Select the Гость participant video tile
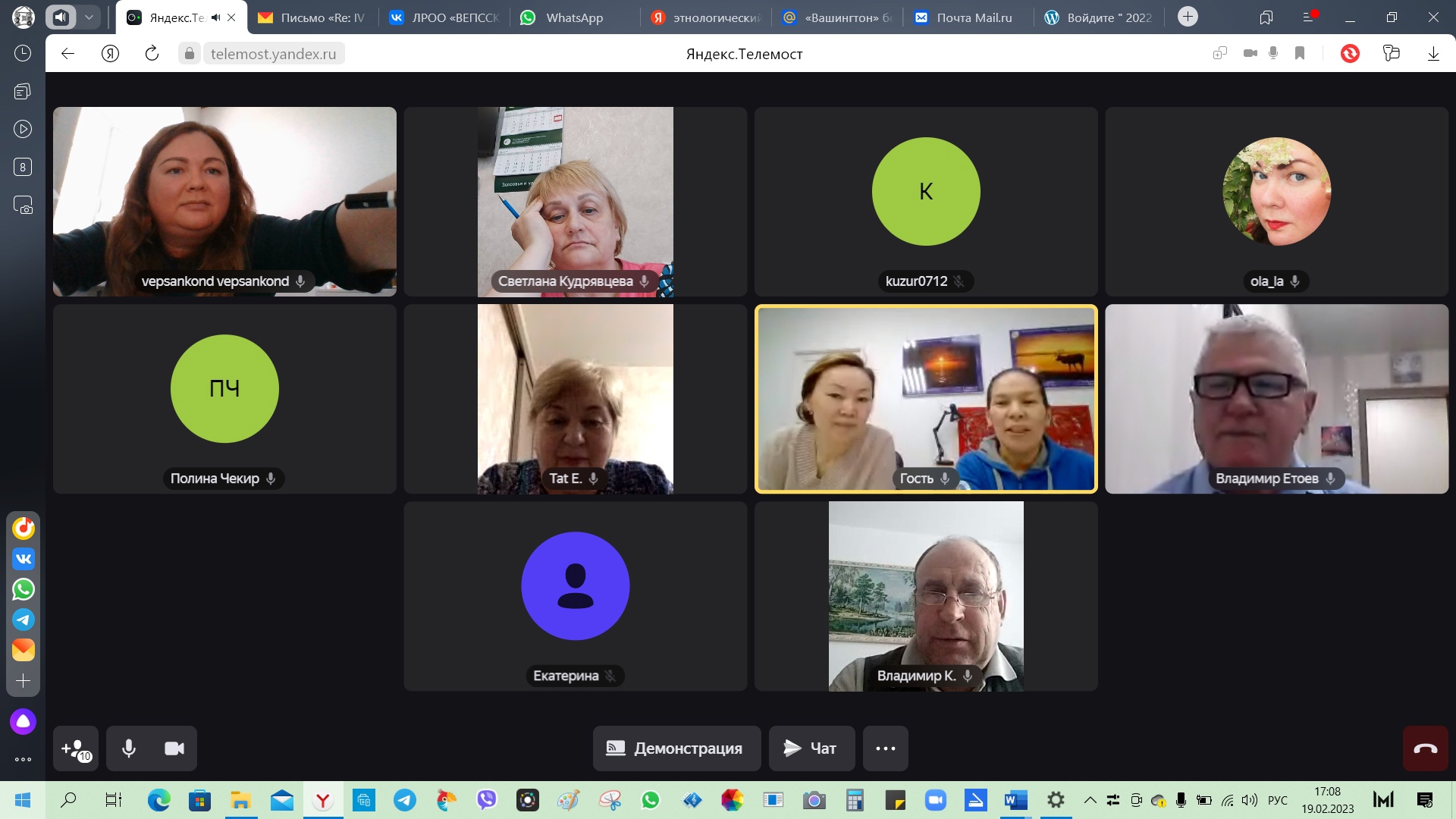The image size is (1456, 819). 925,398
